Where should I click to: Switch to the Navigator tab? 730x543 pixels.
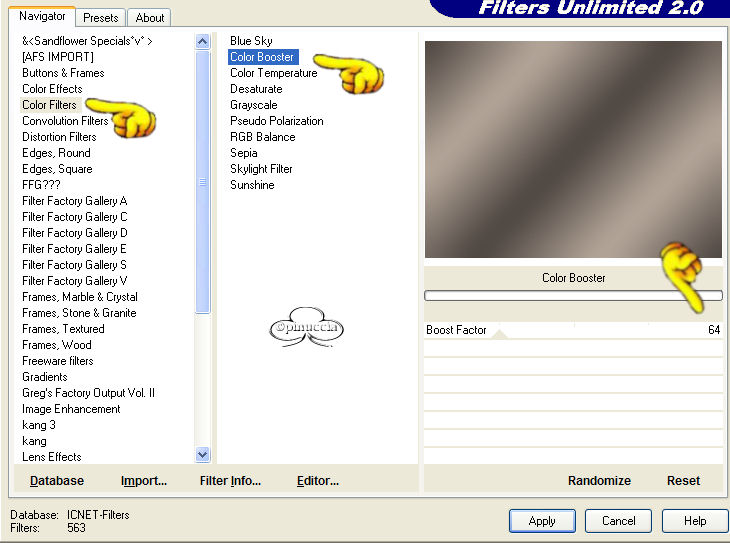coord(42,17)
